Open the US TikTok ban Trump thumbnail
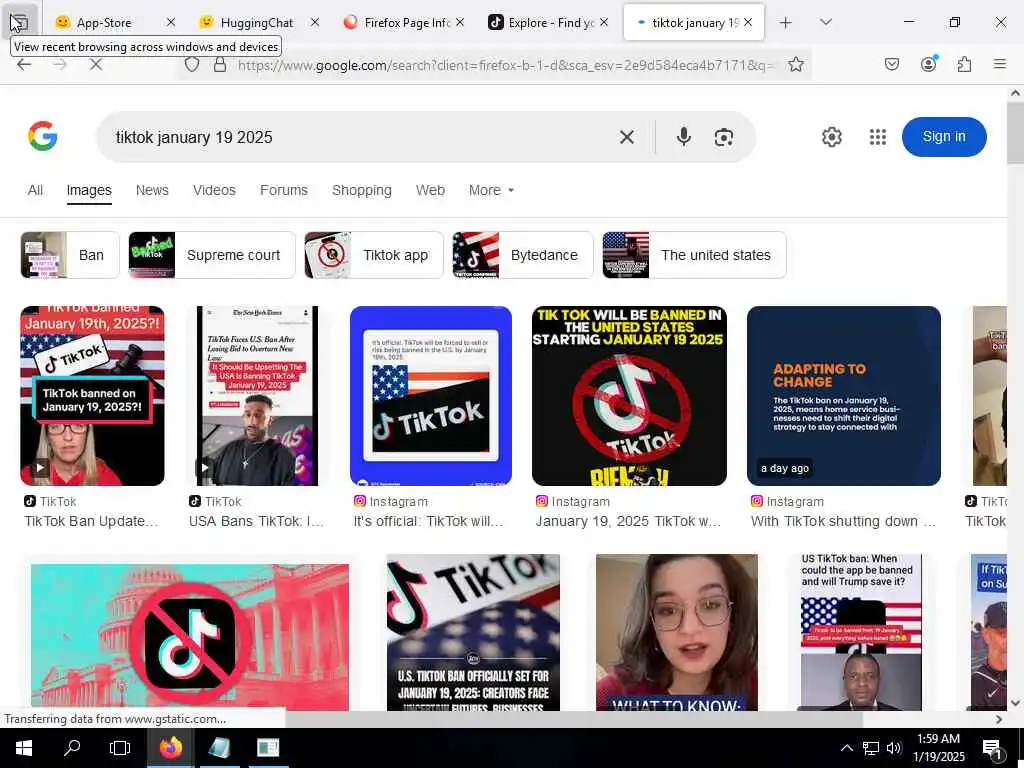 click(861, 632)
